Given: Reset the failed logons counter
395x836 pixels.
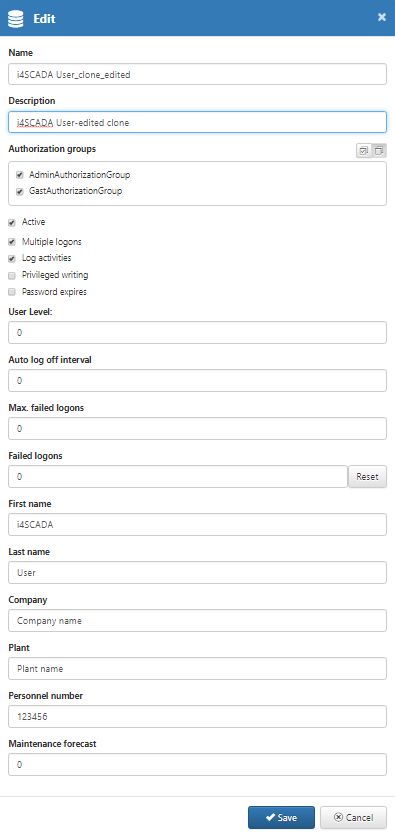Looking at the screenshot, I should pyautogui.click(x=367, y=477).
